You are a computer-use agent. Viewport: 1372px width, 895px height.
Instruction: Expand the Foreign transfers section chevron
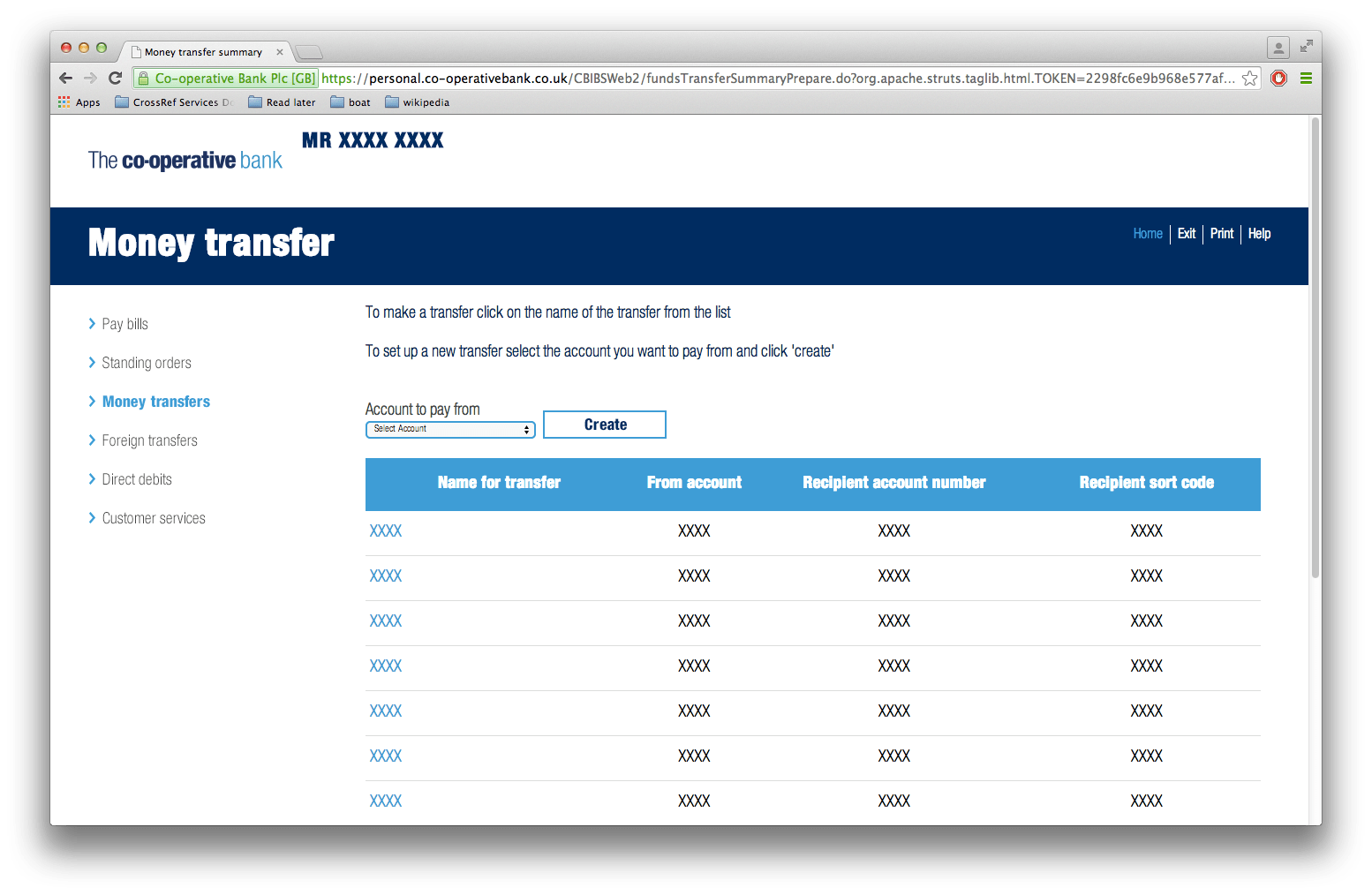pyautogui.click(x=93, y=440)
